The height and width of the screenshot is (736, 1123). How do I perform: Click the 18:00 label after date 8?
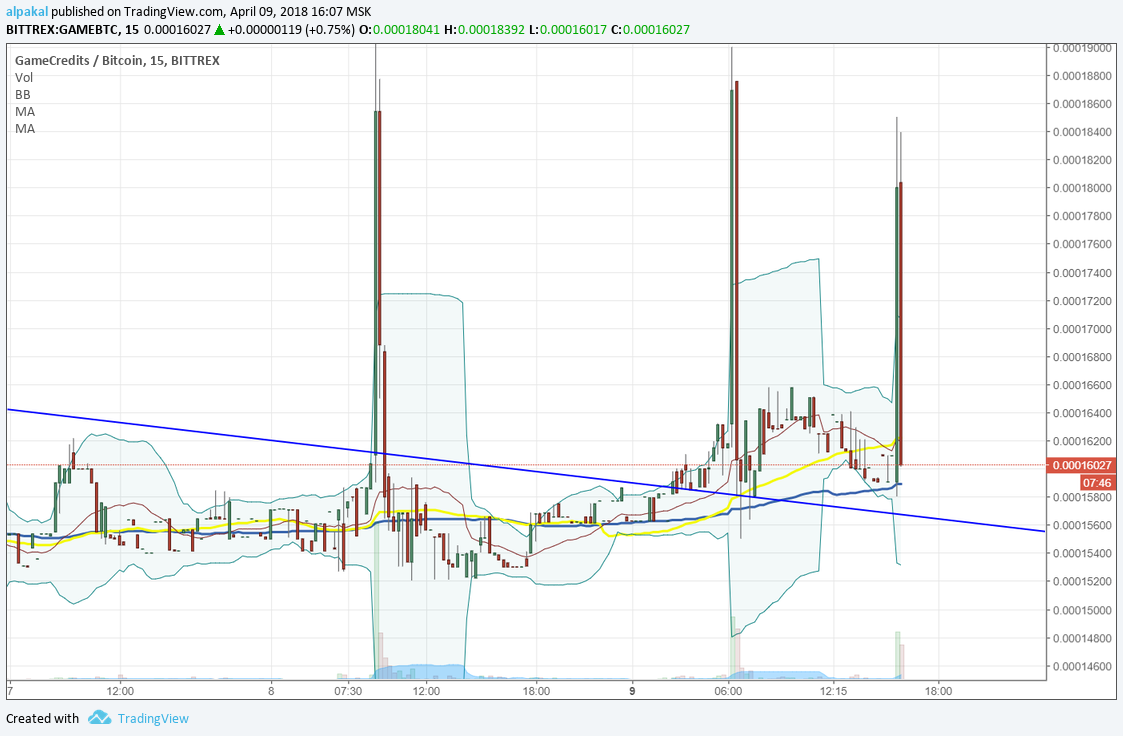536,691
